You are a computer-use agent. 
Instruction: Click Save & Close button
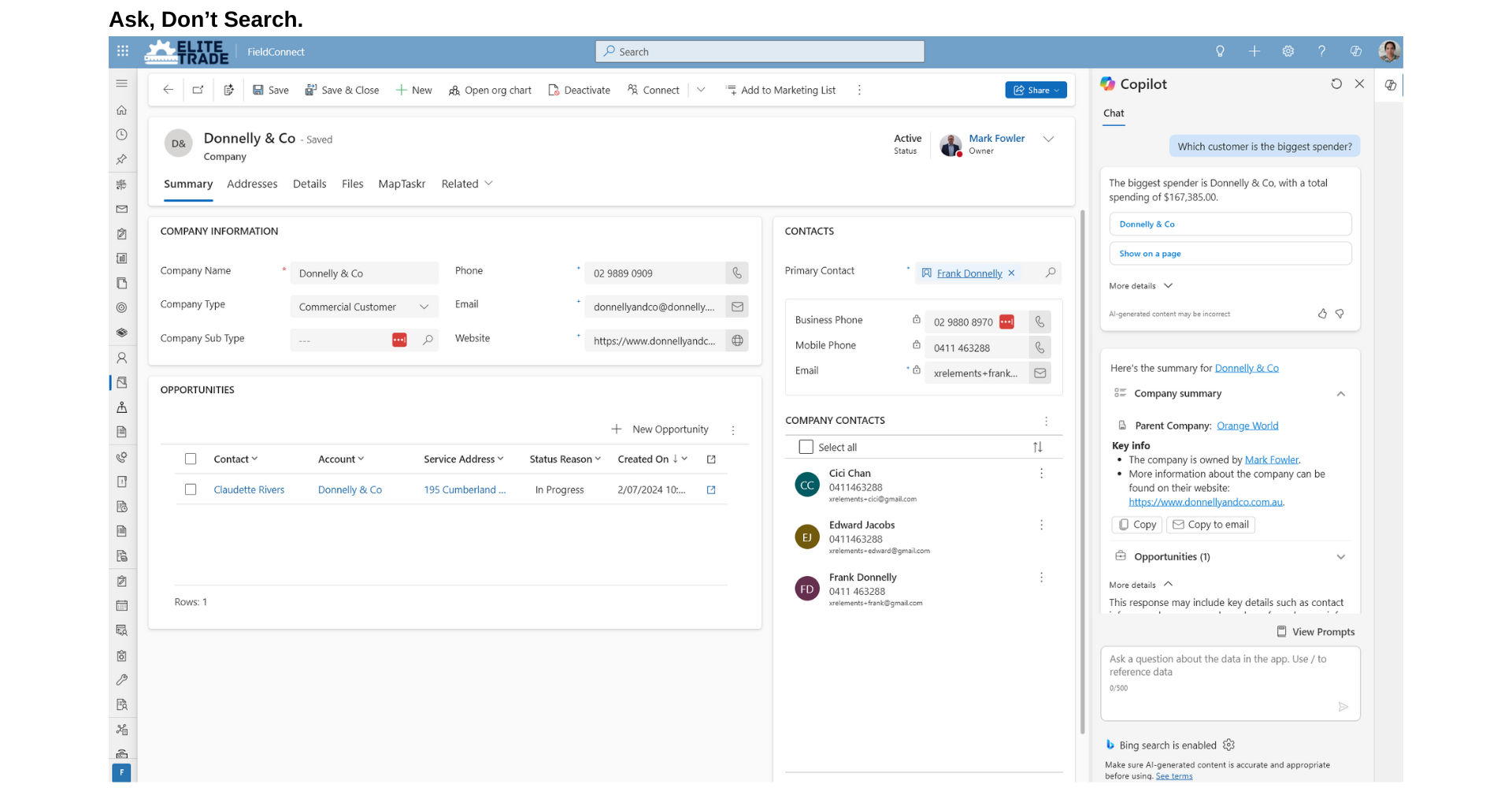pyautogui.click(x=343, y=90)
